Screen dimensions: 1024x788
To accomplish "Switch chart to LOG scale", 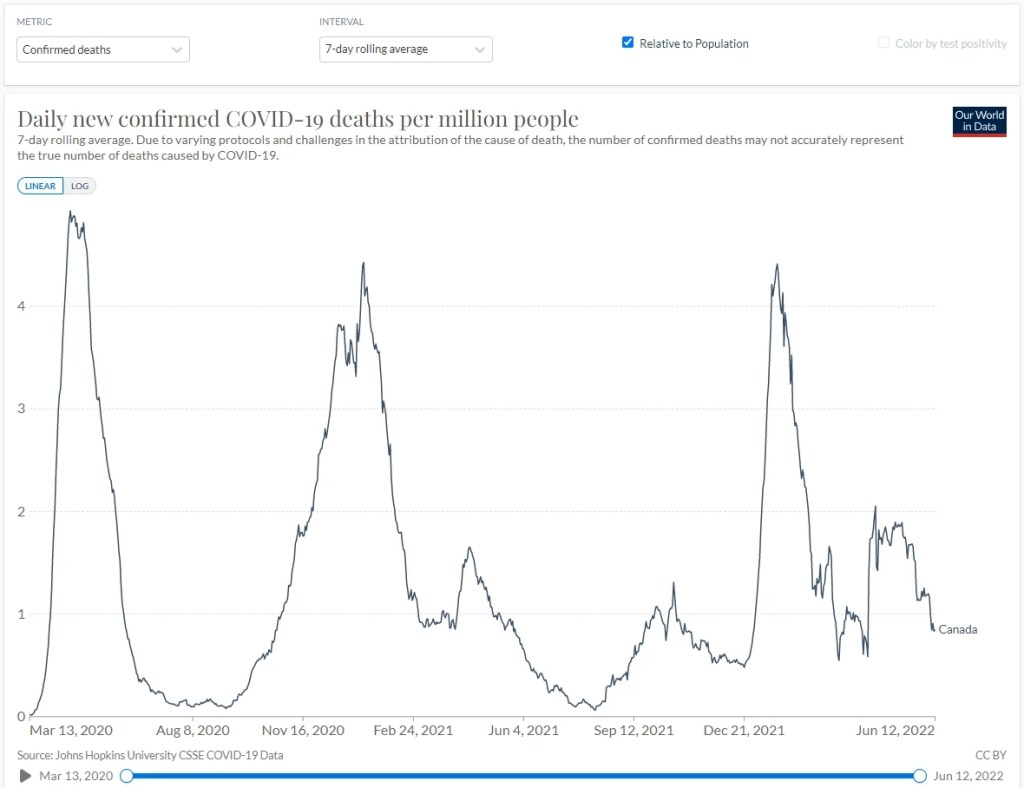I will click(80, 186).
